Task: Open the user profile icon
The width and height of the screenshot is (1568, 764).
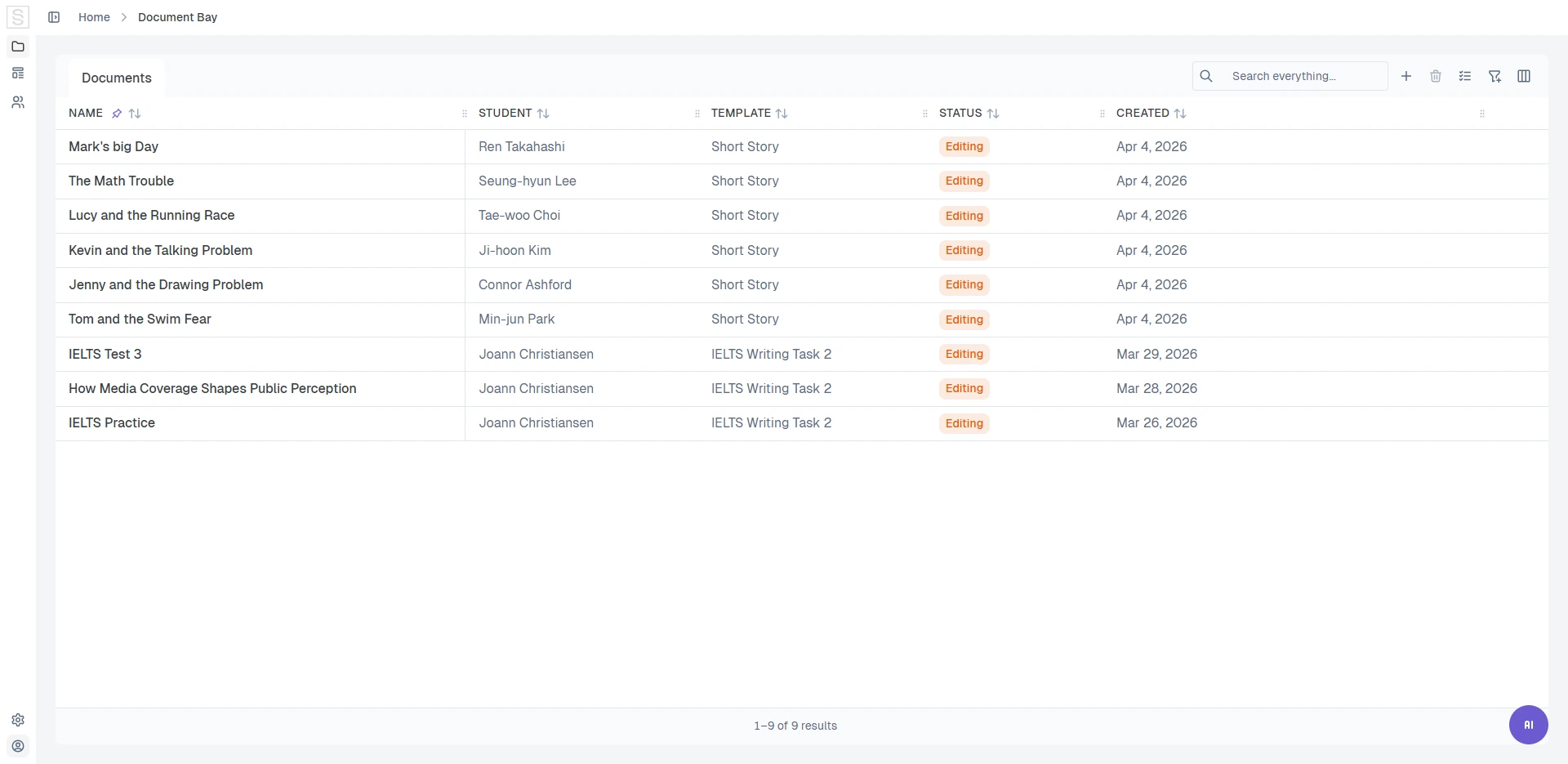Action: point(18,746)
